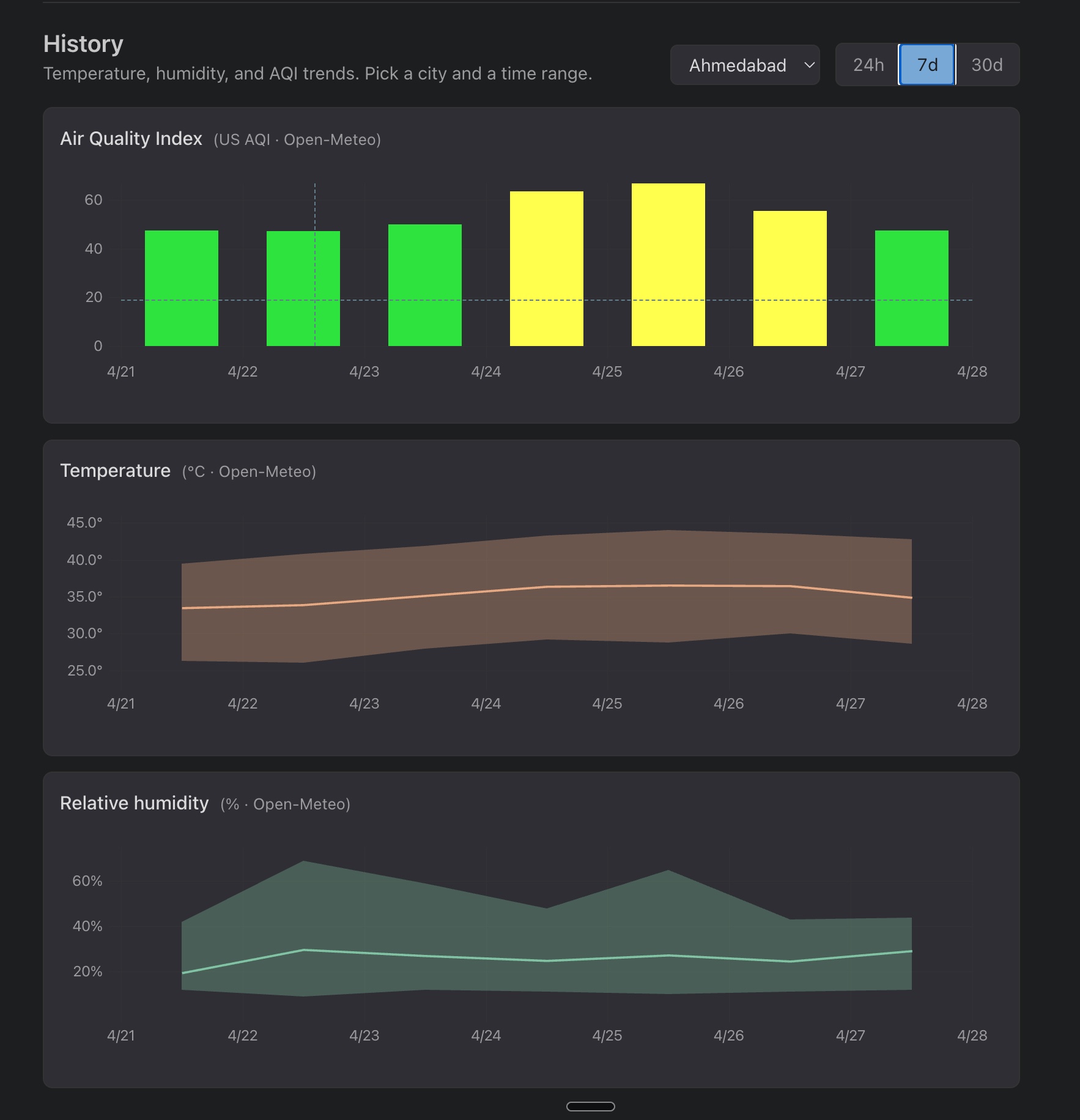Click the last yellow AQI bar

[790, 278]
